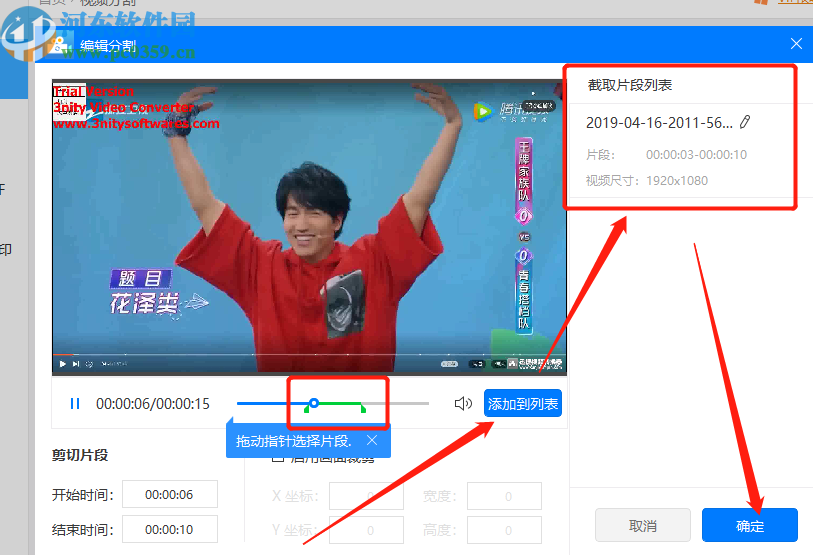This screenshot has height=555, width=813.
Task: Edit the 结束时间 field showing 00:00:10
Action: click(170, 529)
